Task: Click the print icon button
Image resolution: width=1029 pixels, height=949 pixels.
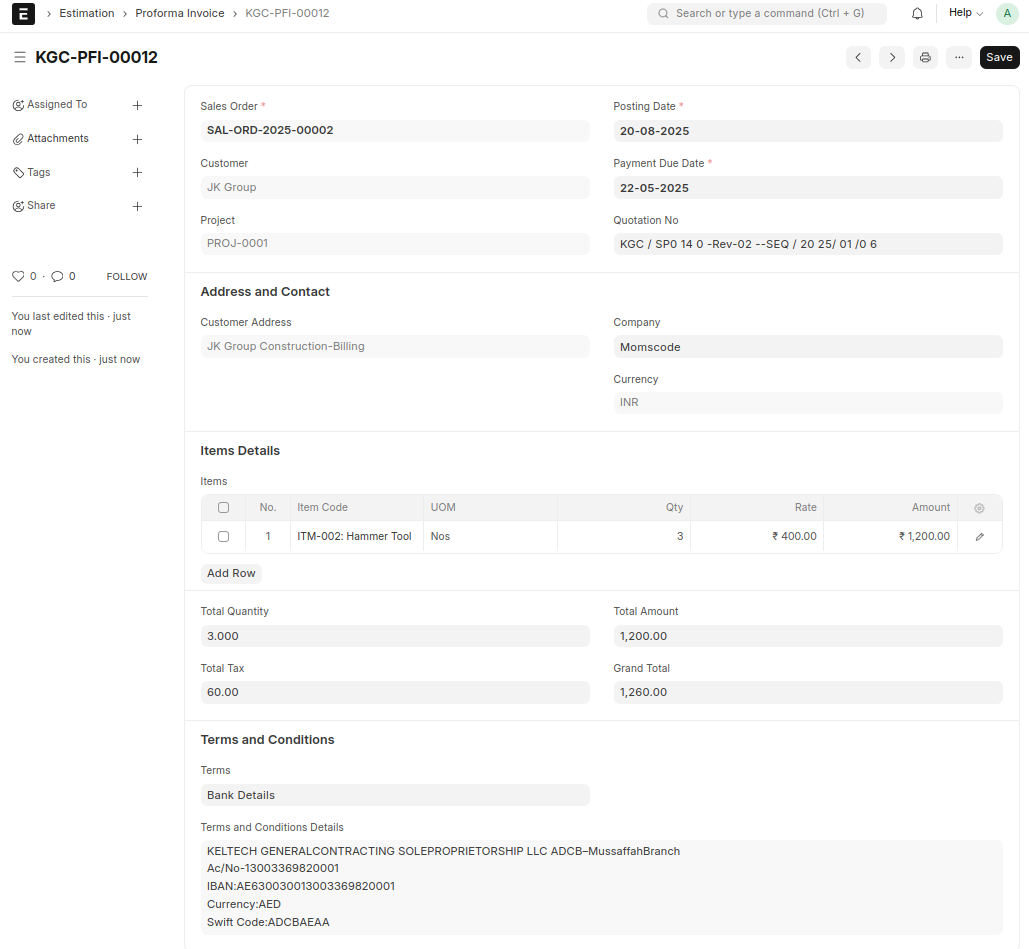Action: click(925, 58)
